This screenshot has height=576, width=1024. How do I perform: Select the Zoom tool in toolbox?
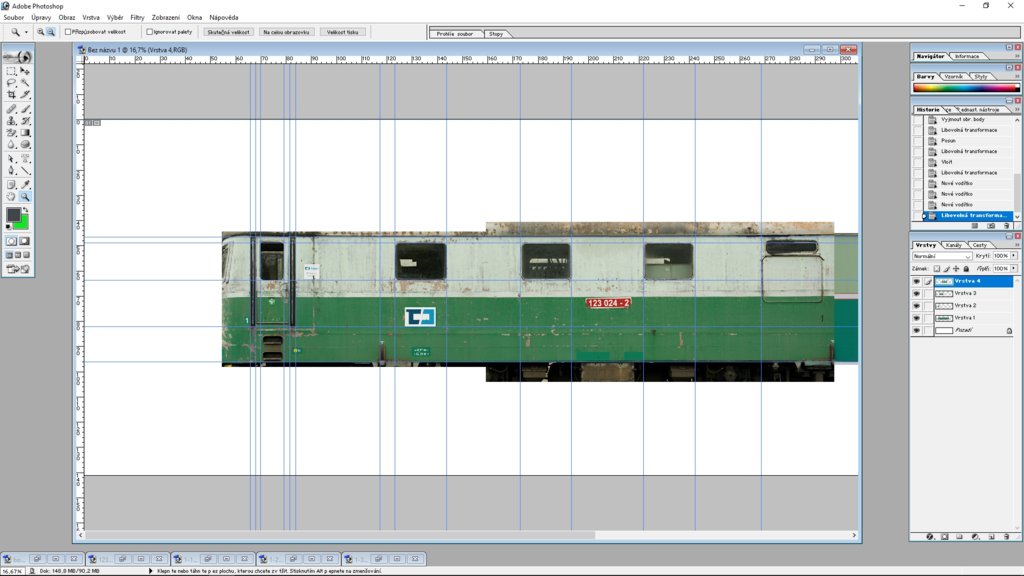point(25,197)
